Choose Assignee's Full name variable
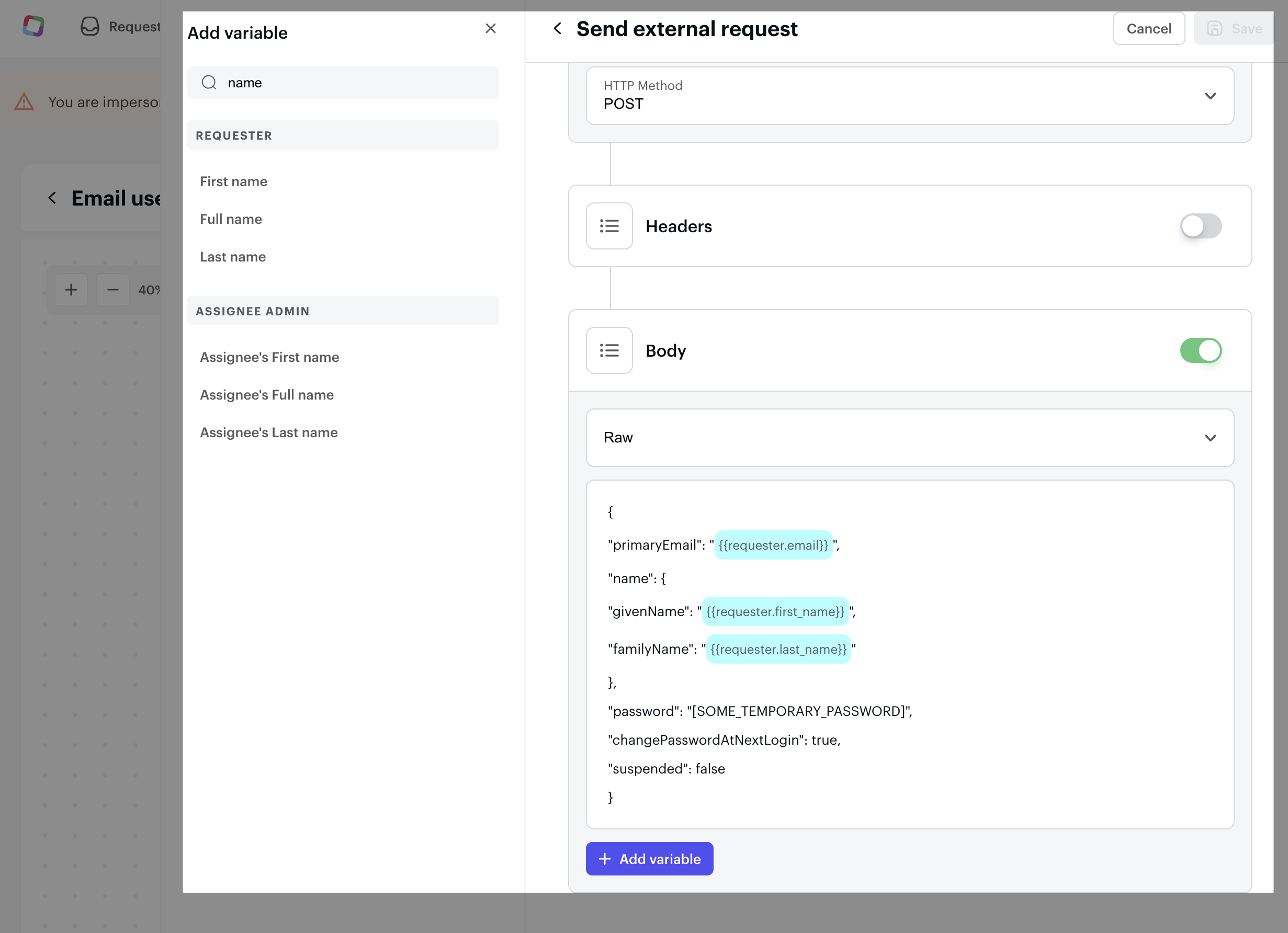 [x=266, y=395]
